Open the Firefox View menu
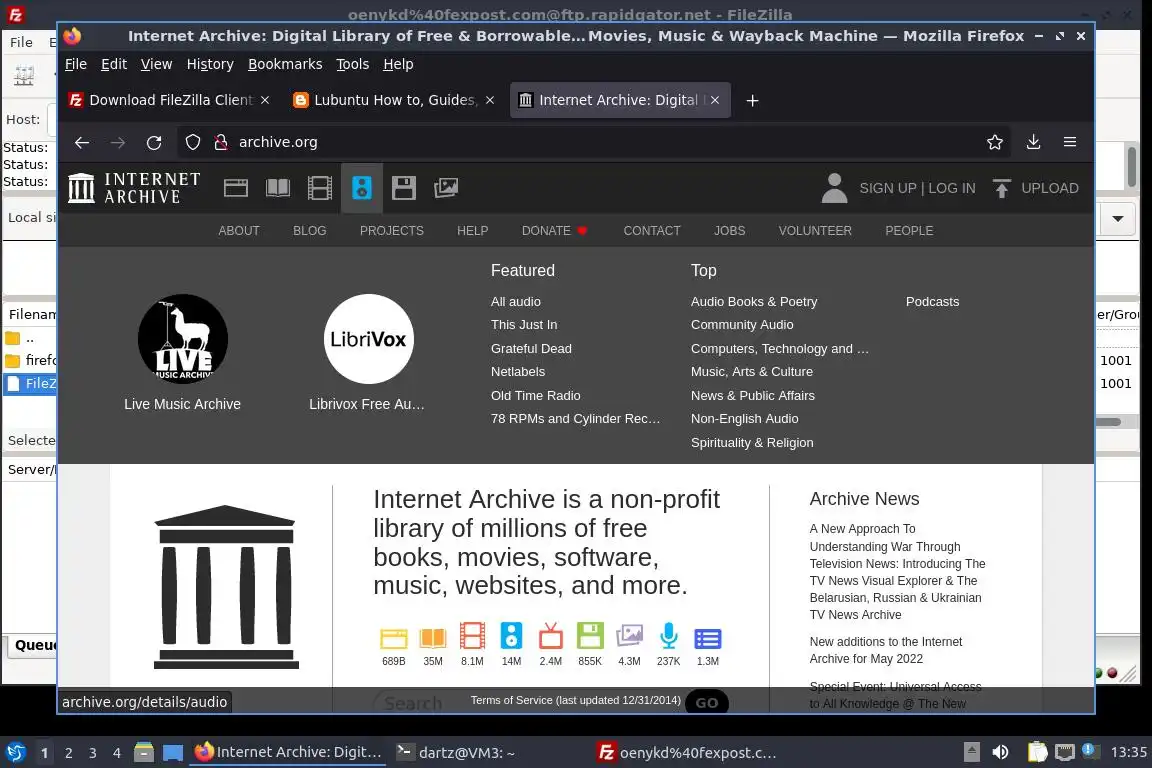 click(156, 65)
